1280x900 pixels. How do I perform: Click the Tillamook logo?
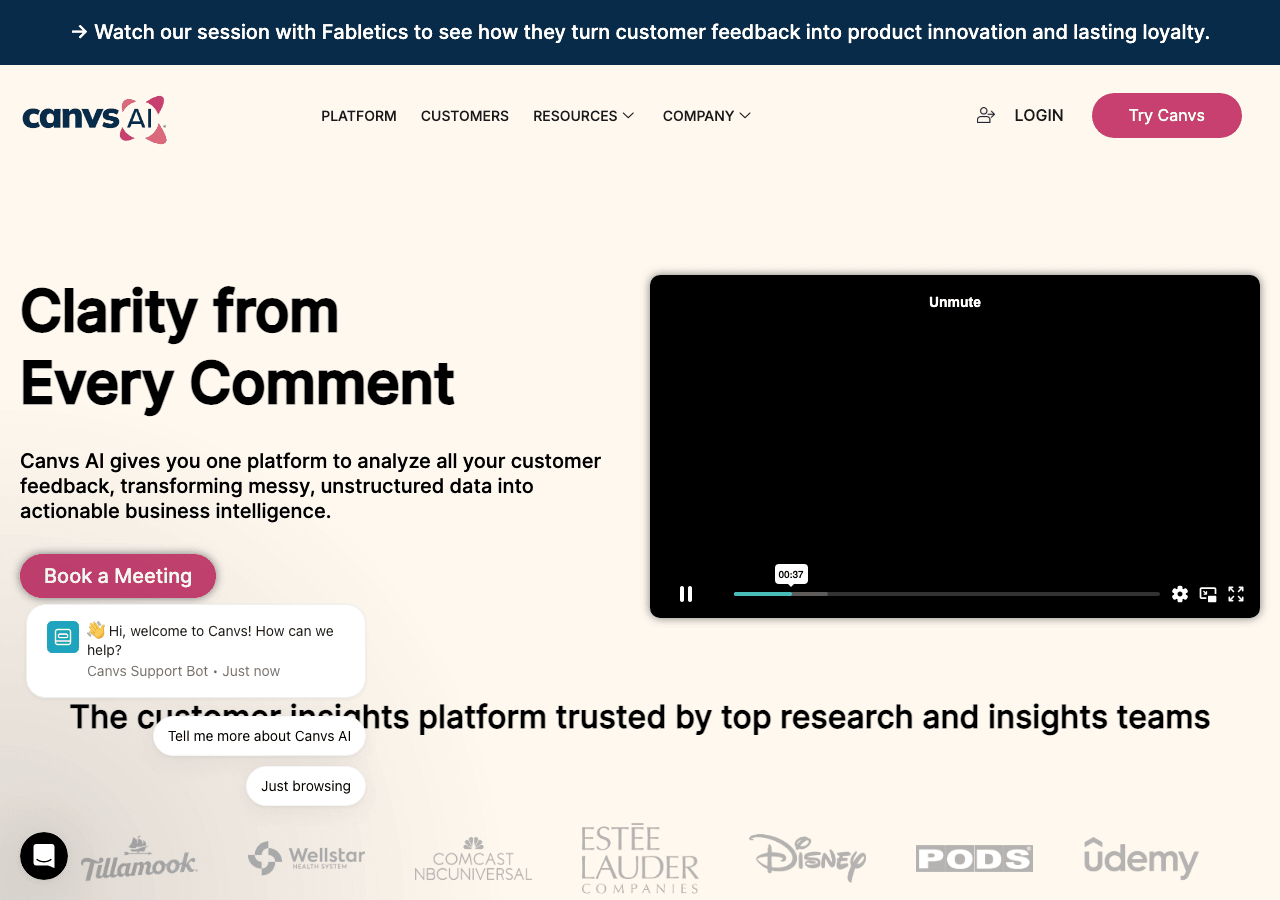point(139,859)
